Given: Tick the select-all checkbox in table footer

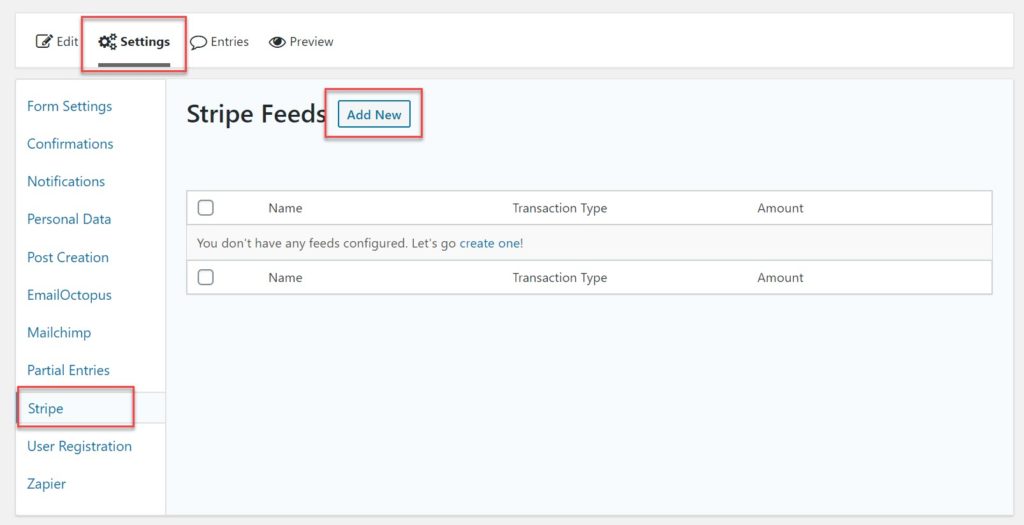Looking at the screenshot, I should 206,277.
